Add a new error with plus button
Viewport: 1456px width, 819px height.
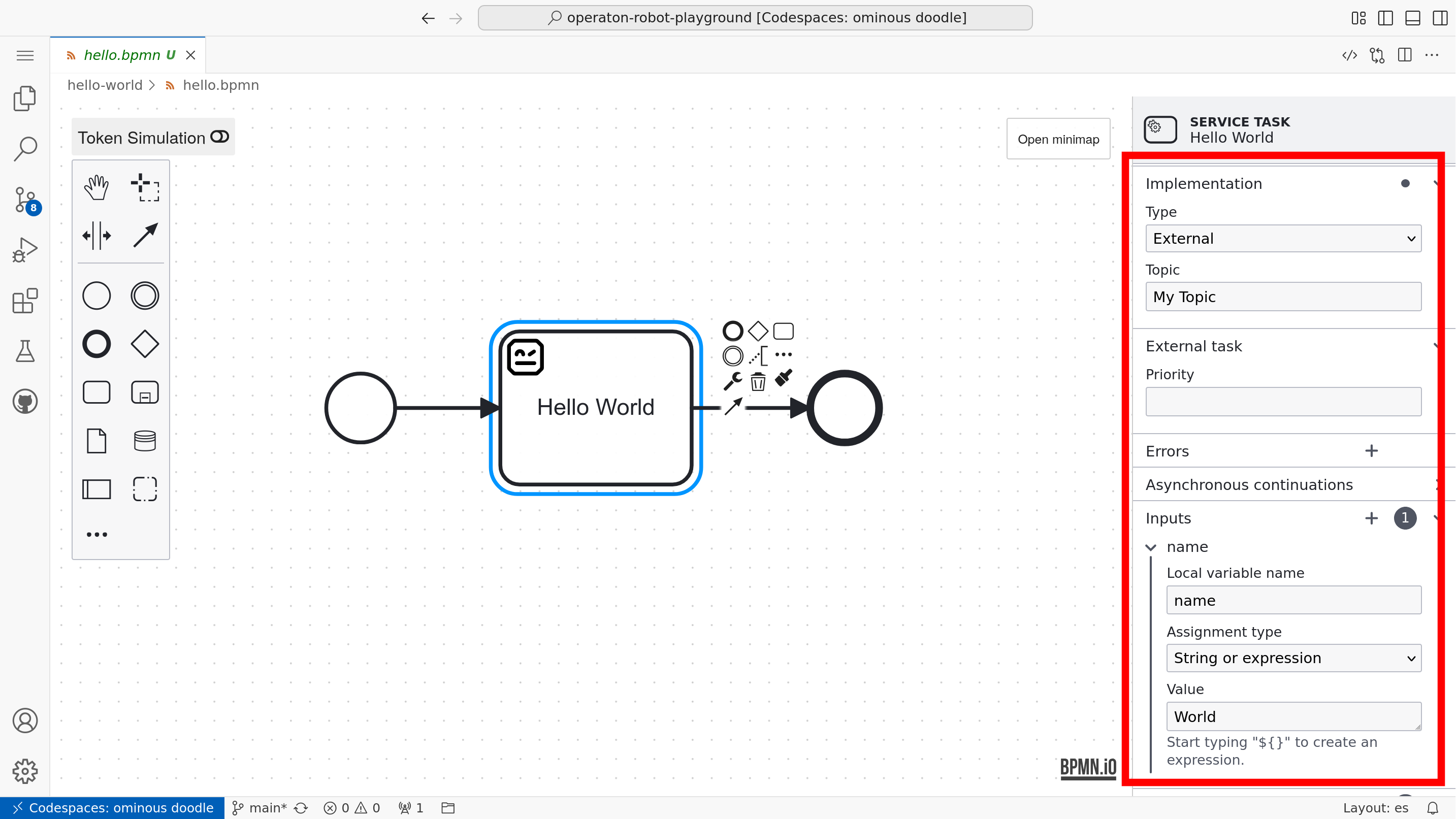[1371, 451]
